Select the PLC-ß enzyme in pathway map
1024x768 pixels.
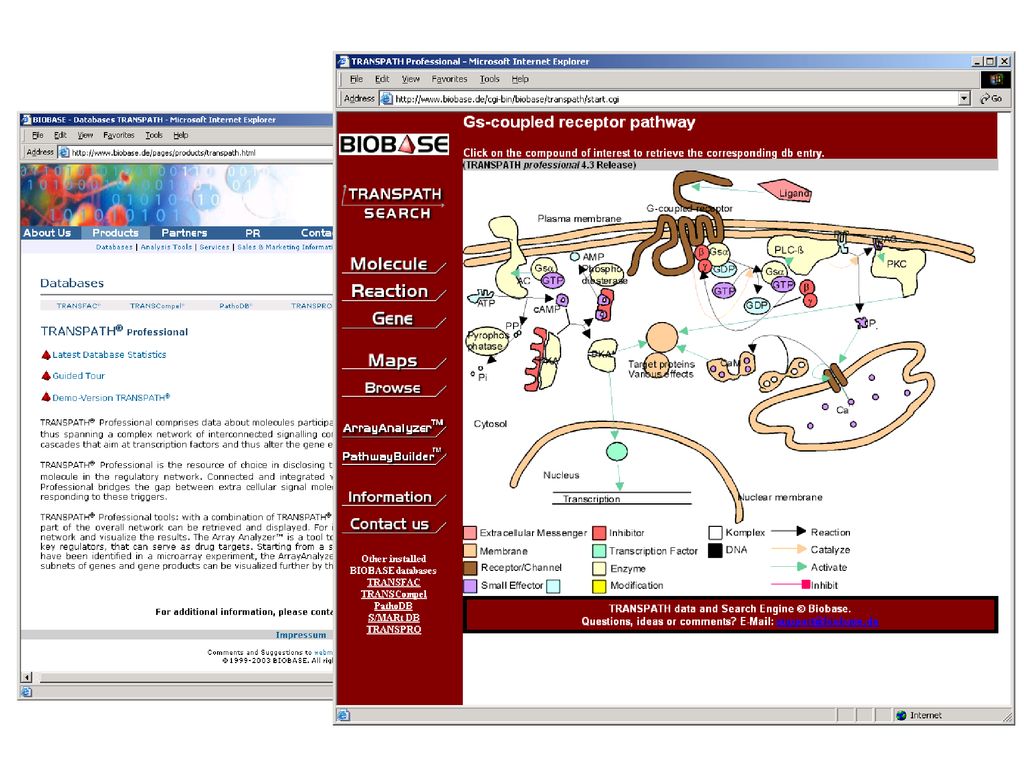[x=792, y=253]
